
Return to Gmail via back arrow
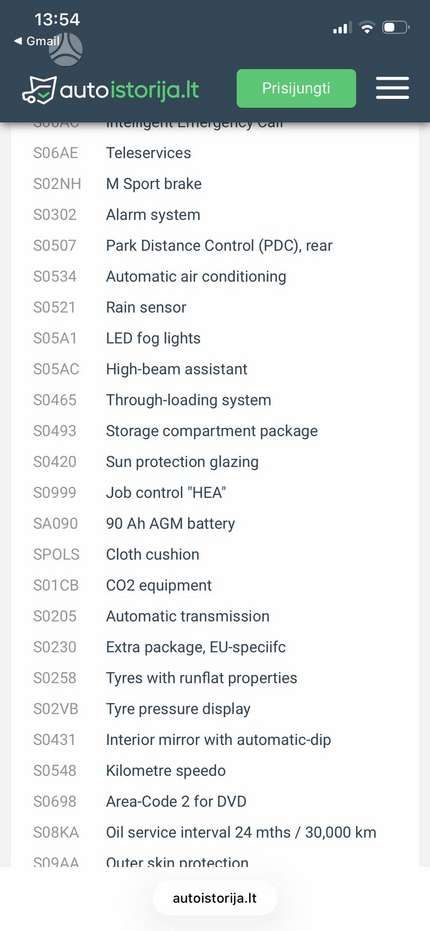[x=36, y=41]
